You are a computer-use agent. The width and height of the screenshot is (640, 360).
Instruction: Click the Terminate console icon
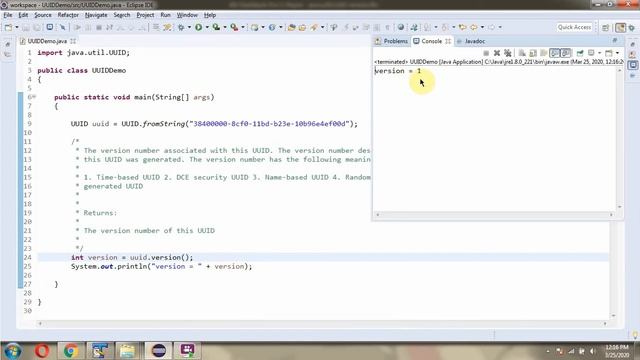click(486, 53)
